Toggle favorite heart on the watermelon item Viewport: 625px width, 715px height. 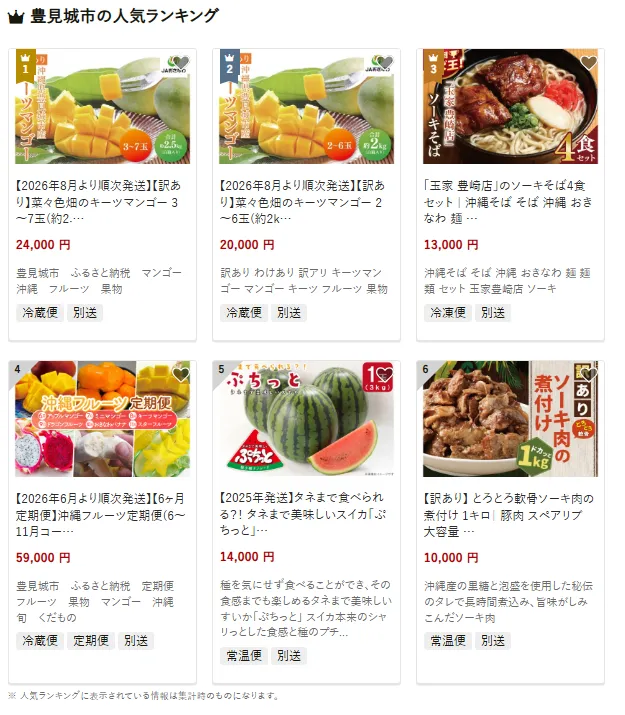[385, 375]
